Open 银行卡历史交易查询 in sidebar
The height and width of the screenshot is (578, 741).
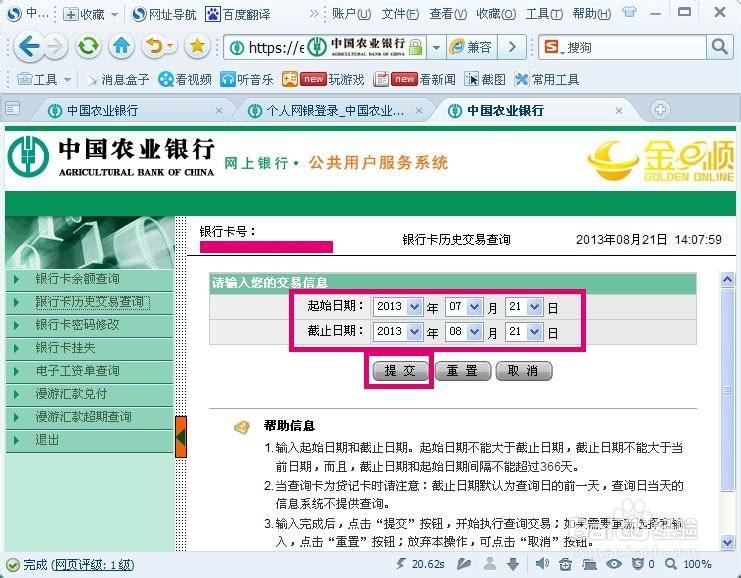click(x=89, y=302)
